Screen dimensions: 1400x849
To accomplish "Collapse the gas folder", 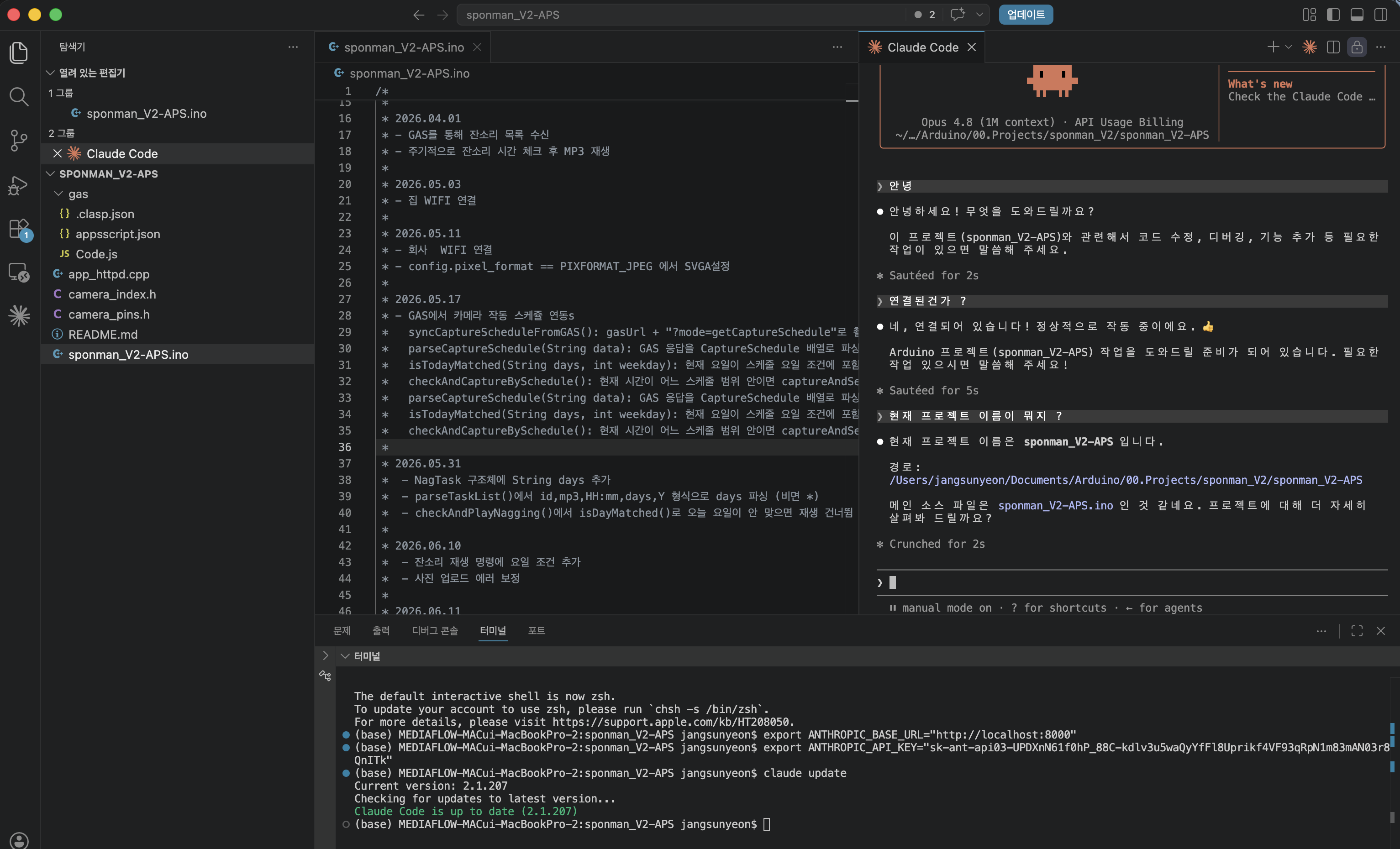I will coord(58,194).
